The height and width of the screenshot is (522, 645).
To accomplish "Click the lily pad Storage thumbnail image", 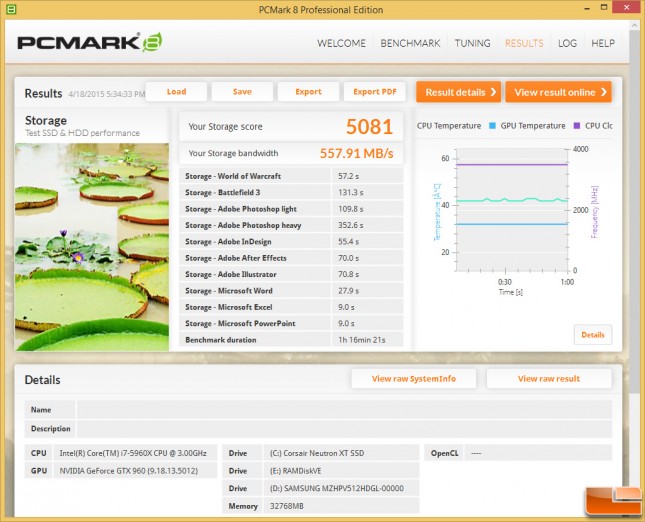I will [92, 247].
